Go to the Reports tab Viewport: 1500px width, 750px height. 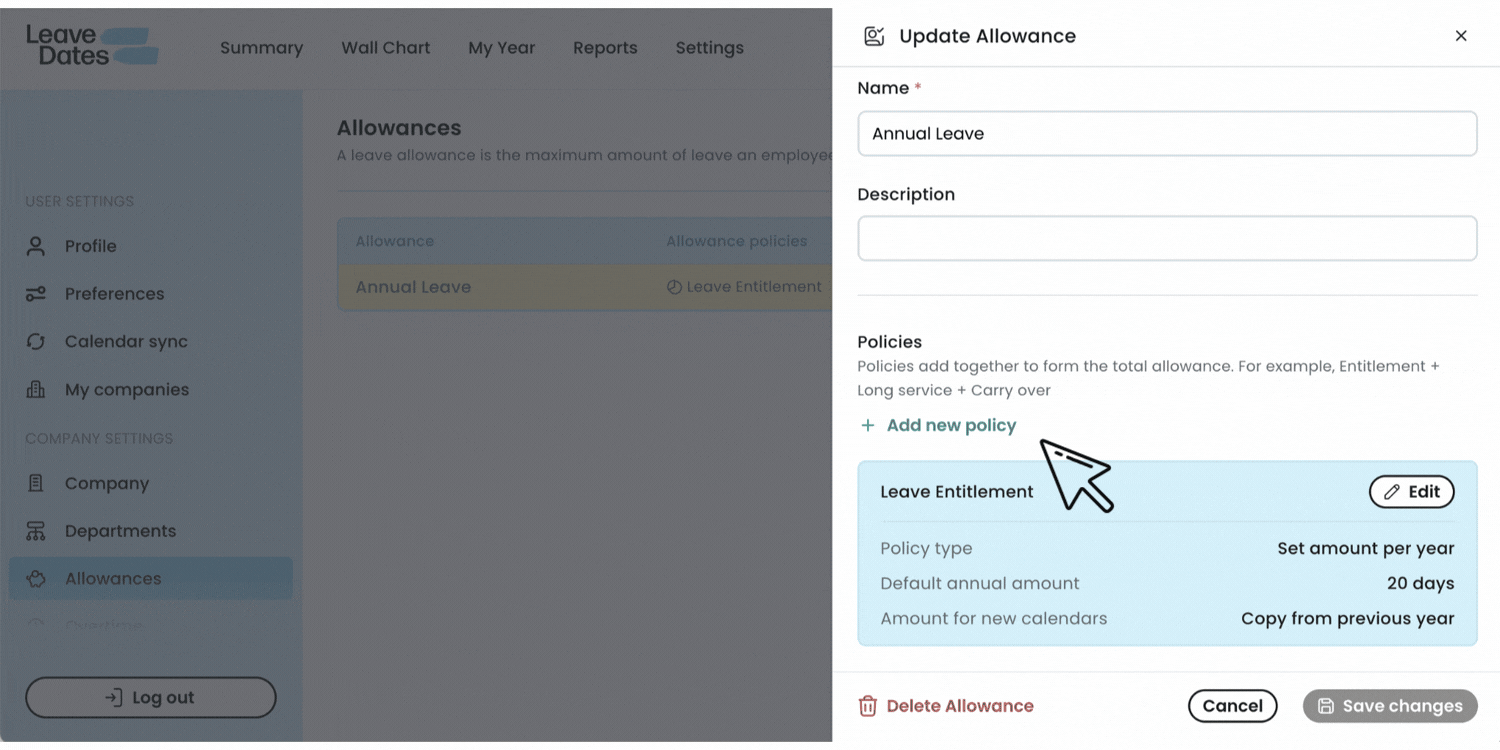(604, 48)
